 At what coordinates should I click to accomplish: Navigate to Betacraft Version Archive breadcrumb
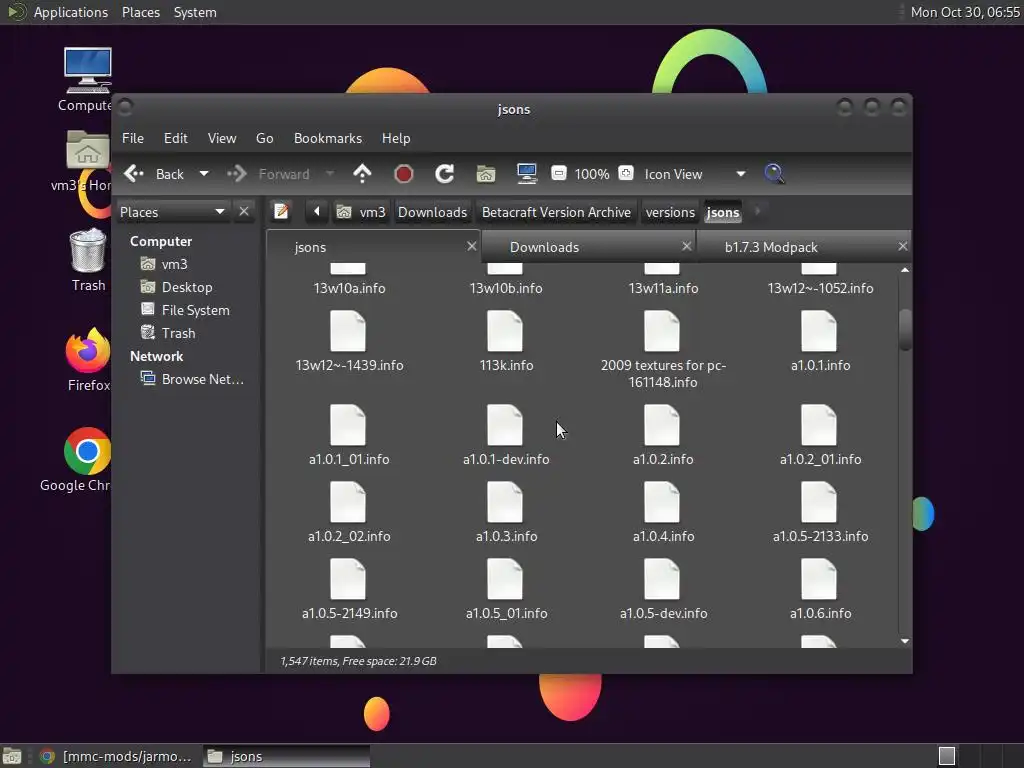[556, 212]
